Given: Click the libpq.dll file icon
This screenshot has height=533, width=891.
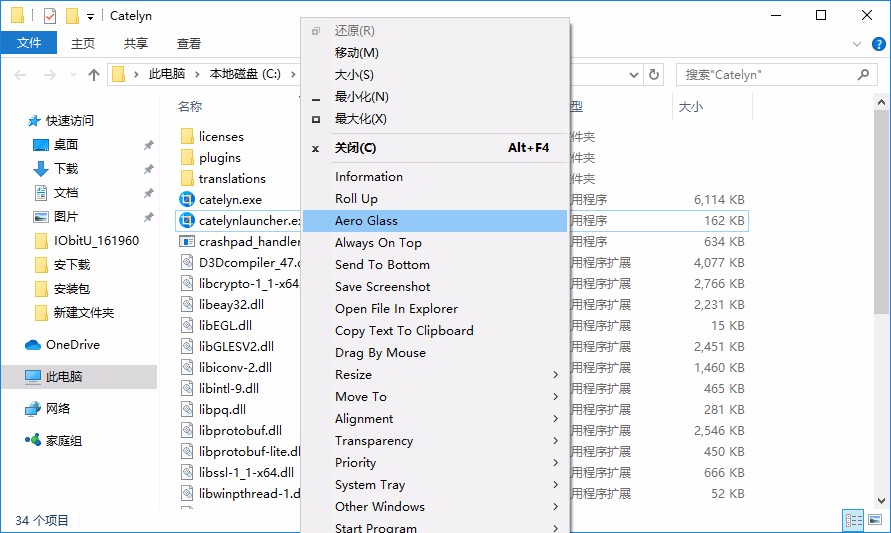Looking at the screenshot, I should tap(187, 410).
